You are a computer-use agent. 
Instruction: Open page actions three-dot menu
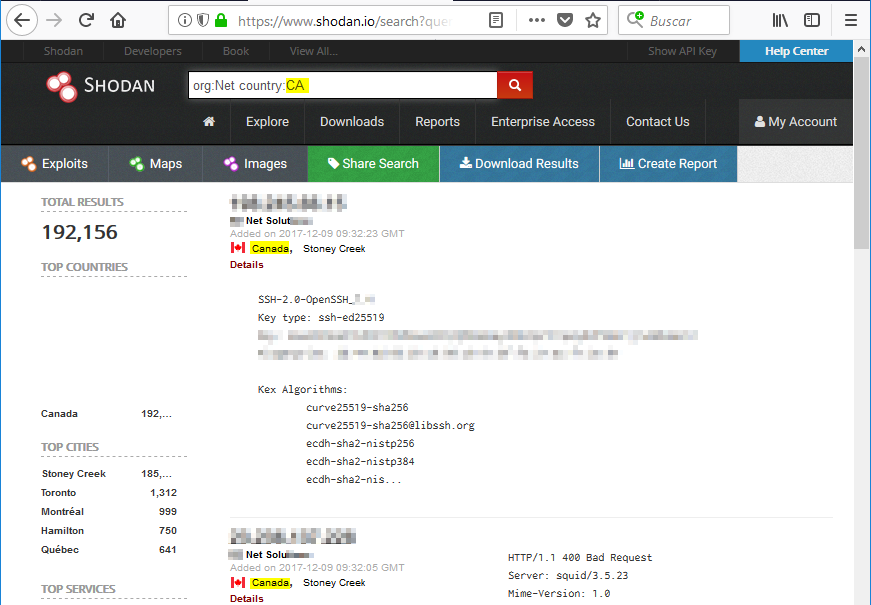(x=537, y=20)
